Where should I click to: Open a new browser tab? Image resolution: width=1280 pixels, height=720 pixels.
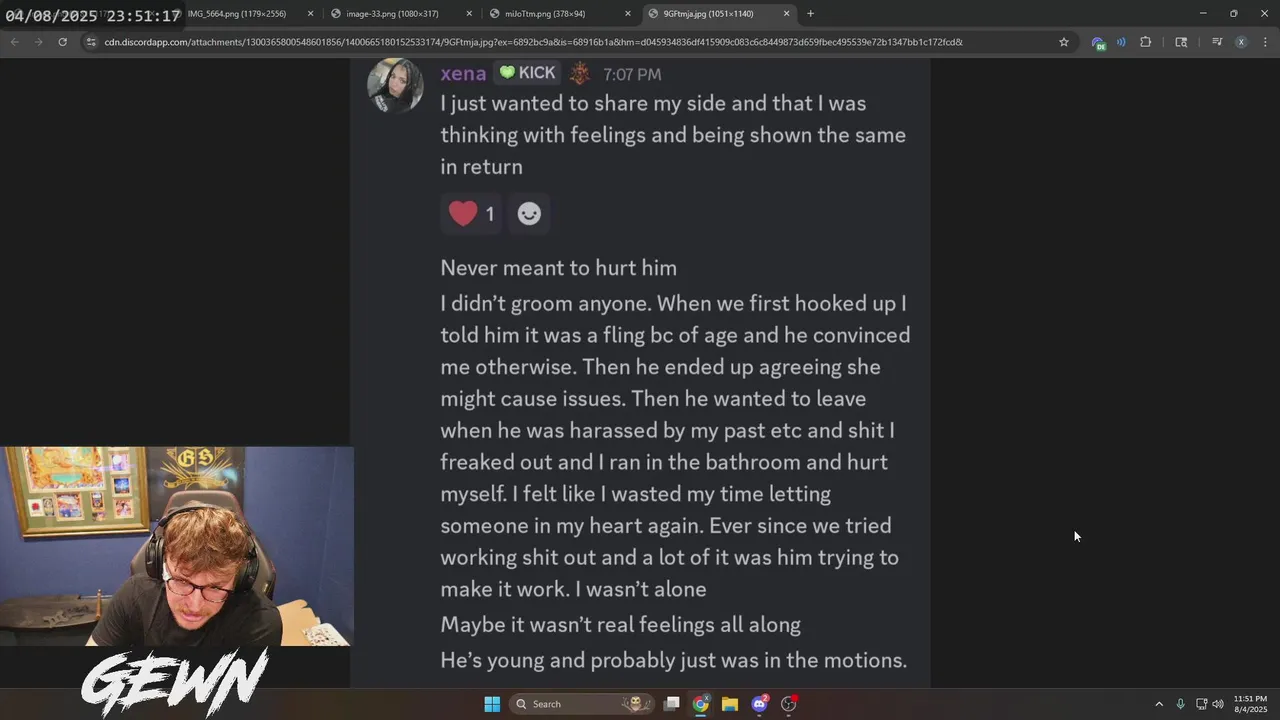(810, 14)
